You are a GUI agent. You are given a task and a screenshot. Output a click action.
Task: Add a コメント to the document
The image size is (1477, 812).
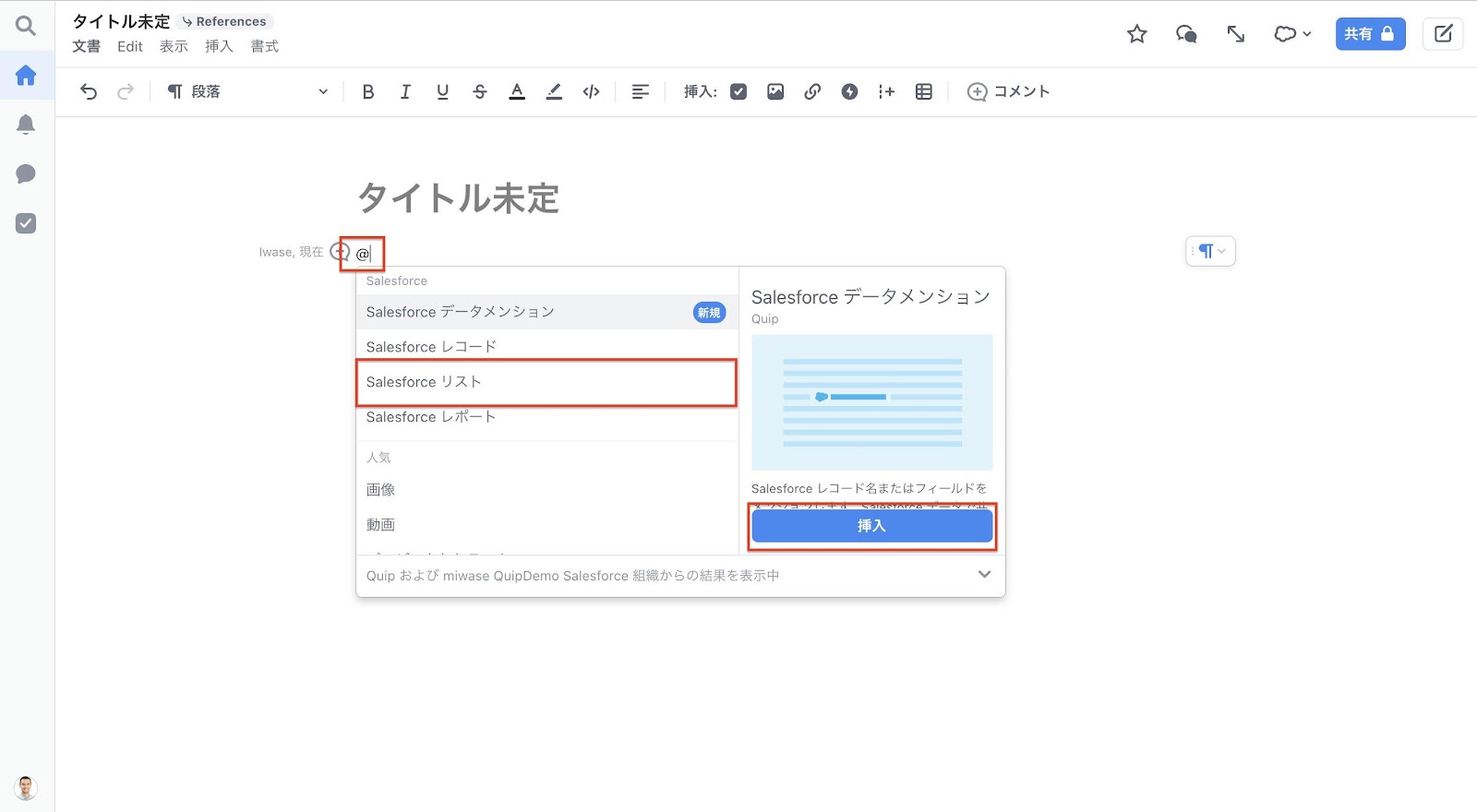1008,91
